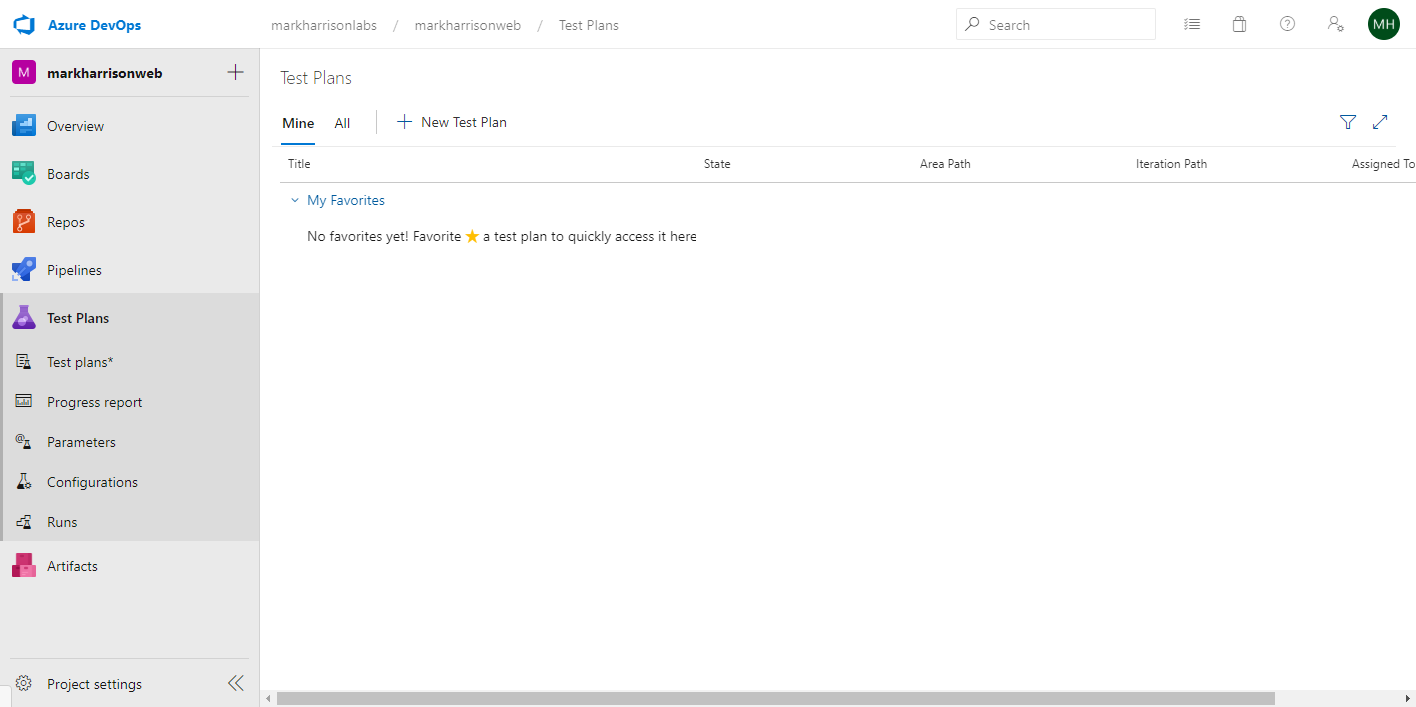The image size is (1416, 707).
Task: Open the work items list icon
Action: tap(1192, 25)
